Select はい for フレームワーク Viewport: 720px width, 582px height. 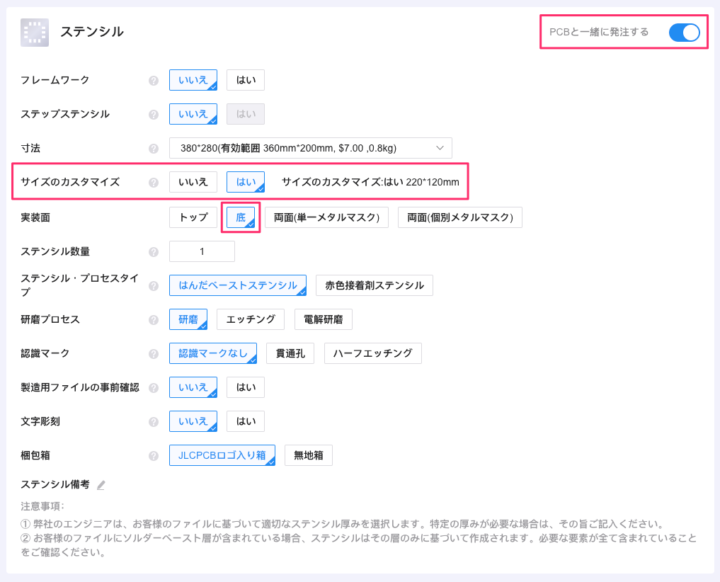245,81
